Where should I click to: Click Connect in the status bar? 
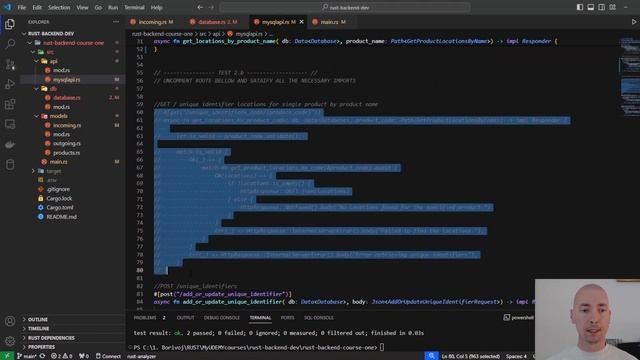[x=108, y=356]
